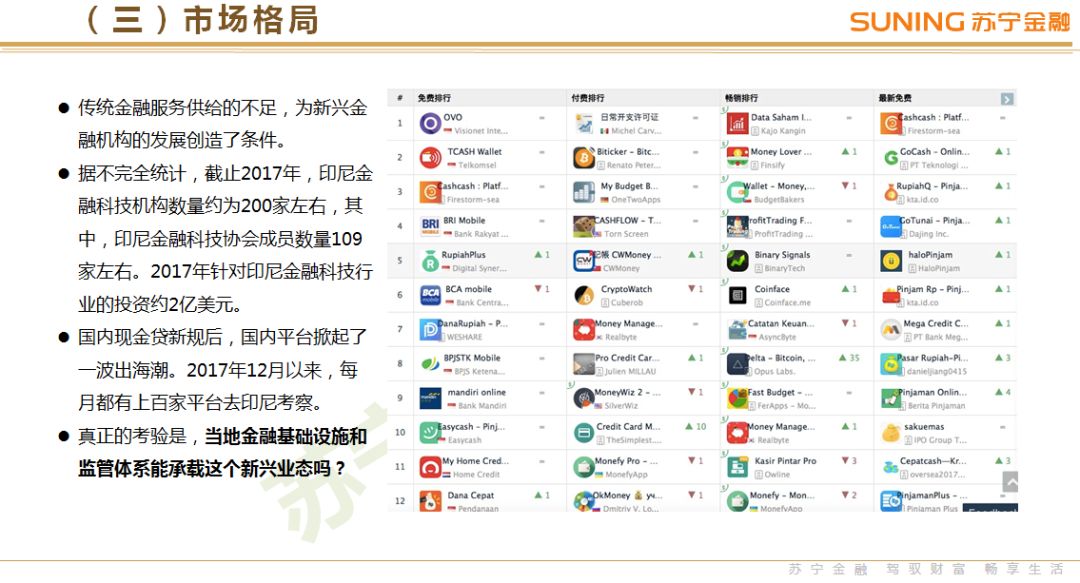Open the Pinjaman Online app link
This screenshot has height=583, width=1080.
click(x=933, y=392)
